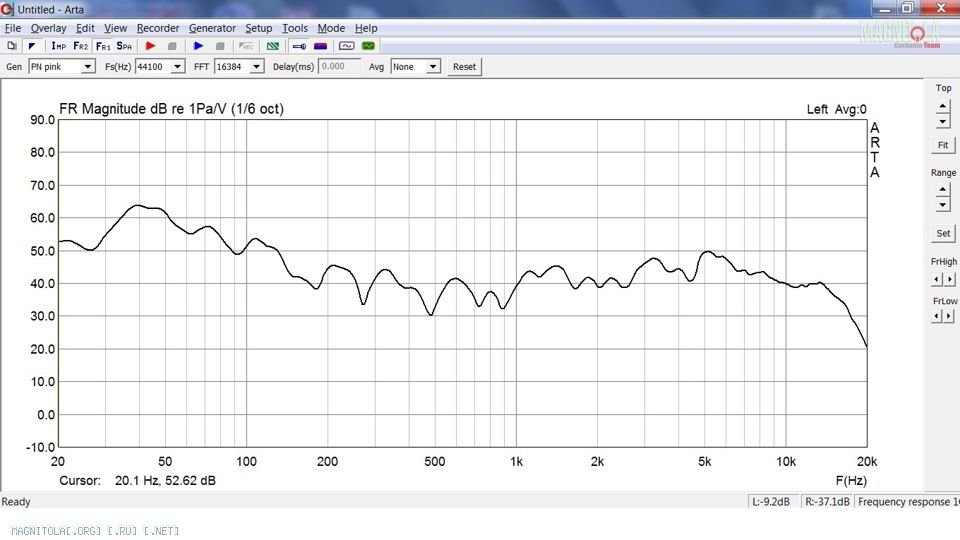Open the Avg averaging dropdown
Viewport: 960px width, 540px height.
(433, 67)
